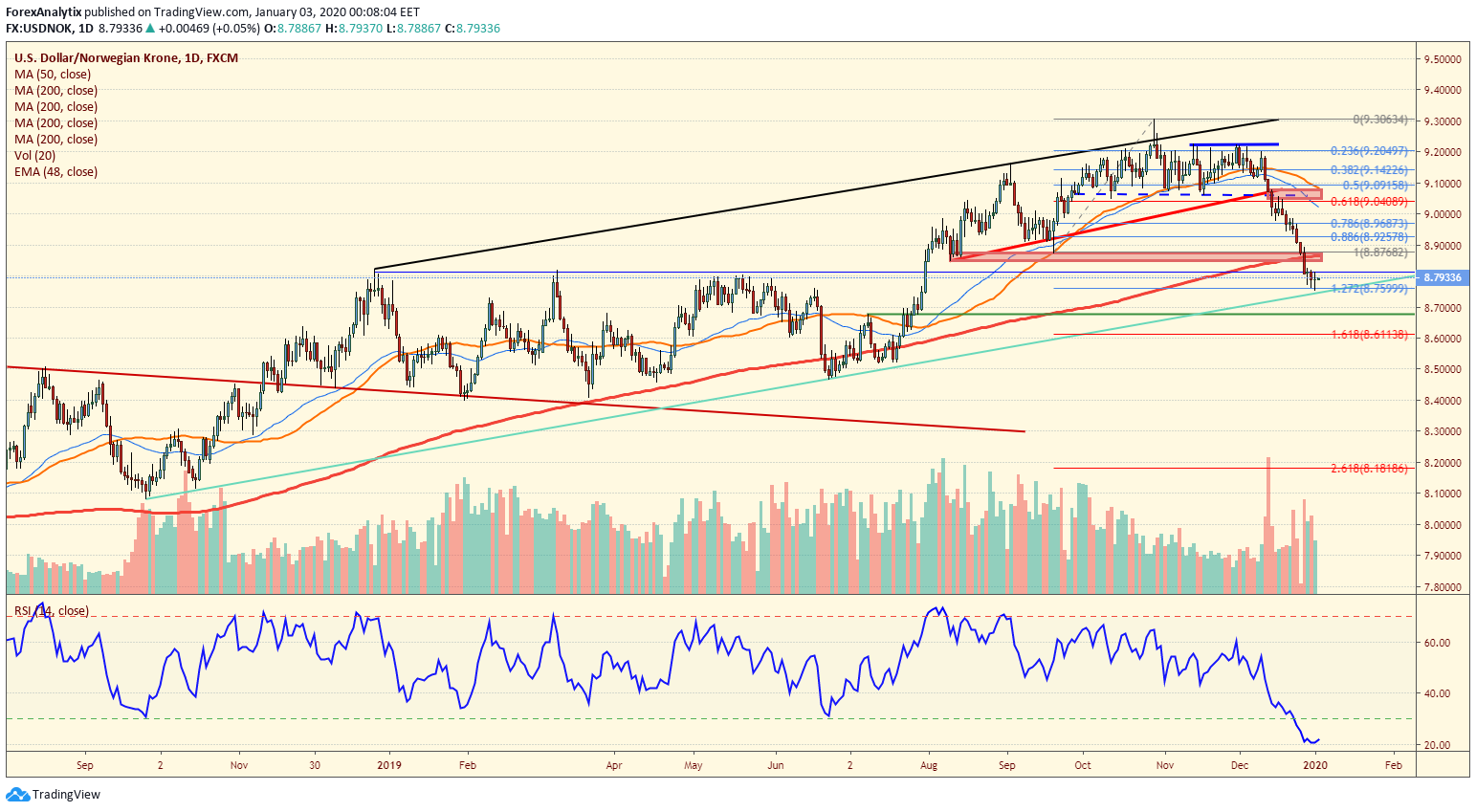Select the 8.00000 price axis tick
Screen dimensions: 1476x812
[1442, 525]
